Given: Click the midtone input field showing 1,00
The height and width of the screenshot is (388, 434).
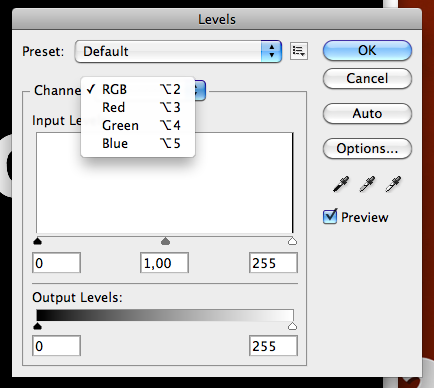Looking at the screenshot, I should pyautogui.click(x=164, y=263).
